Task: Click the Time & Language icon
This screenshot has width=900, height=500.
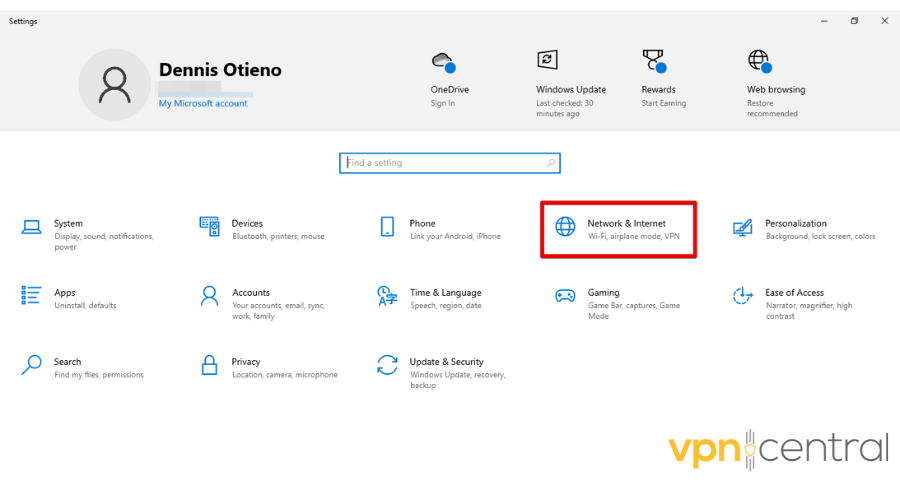Action: [x=387, y=296]
